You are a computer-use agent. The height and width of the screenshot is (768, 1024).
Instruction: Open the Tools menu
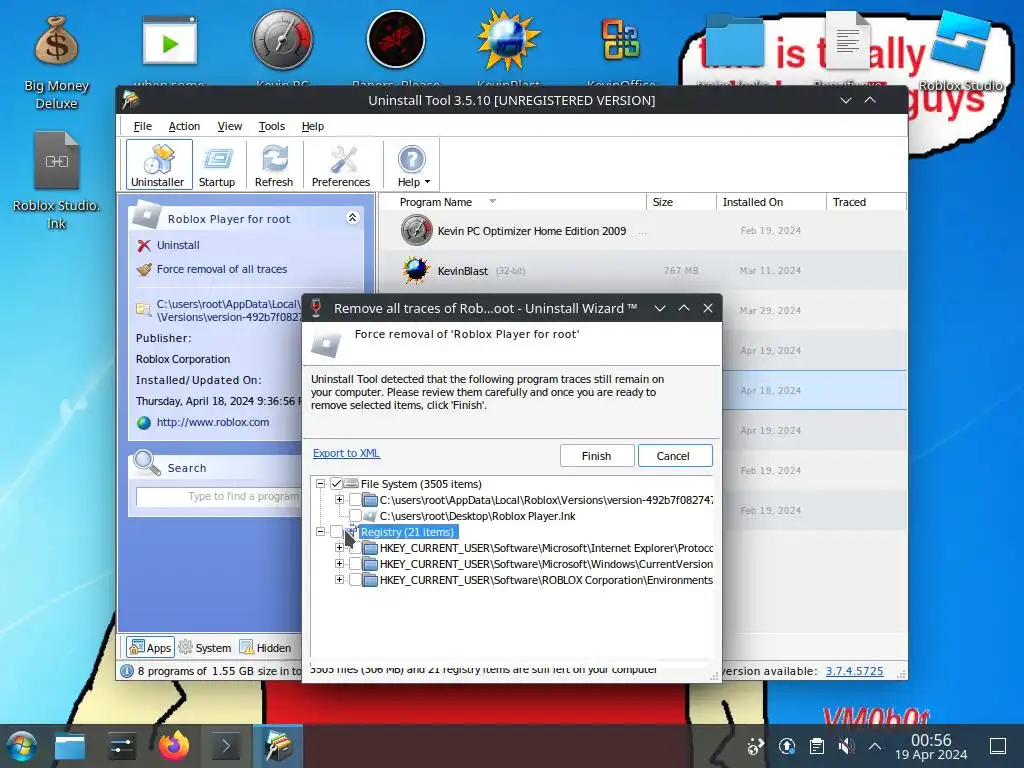click(272, 126)
